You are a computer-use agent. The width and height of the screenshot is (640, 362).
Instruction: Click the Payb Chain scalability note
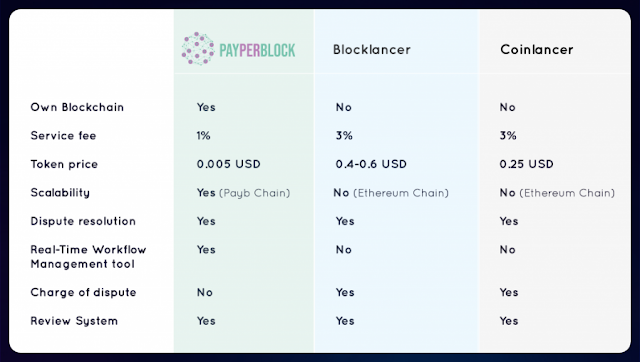coord(255,193)
